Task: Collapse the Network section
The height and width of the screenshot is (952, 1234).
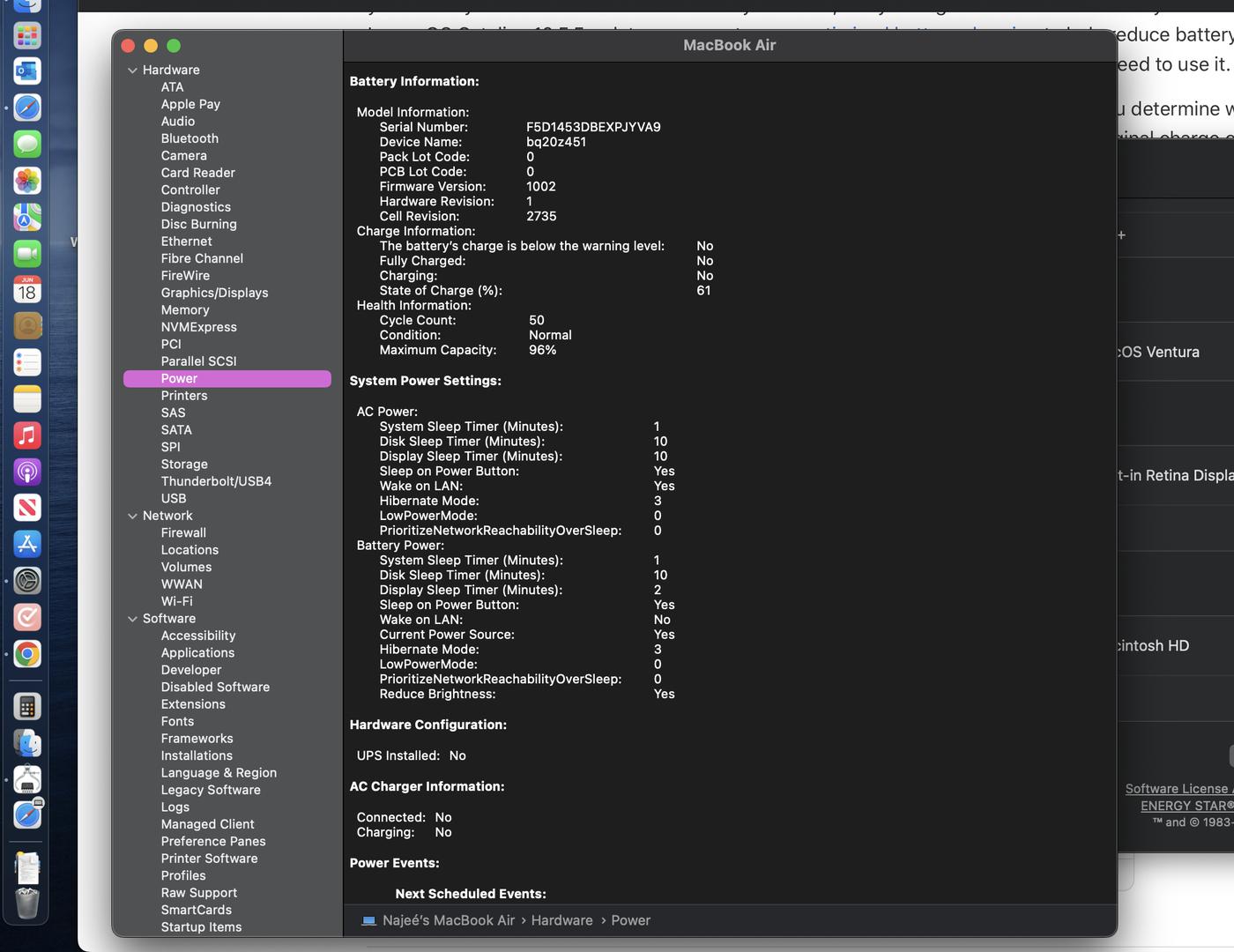Action: click(x=132, y=516)
